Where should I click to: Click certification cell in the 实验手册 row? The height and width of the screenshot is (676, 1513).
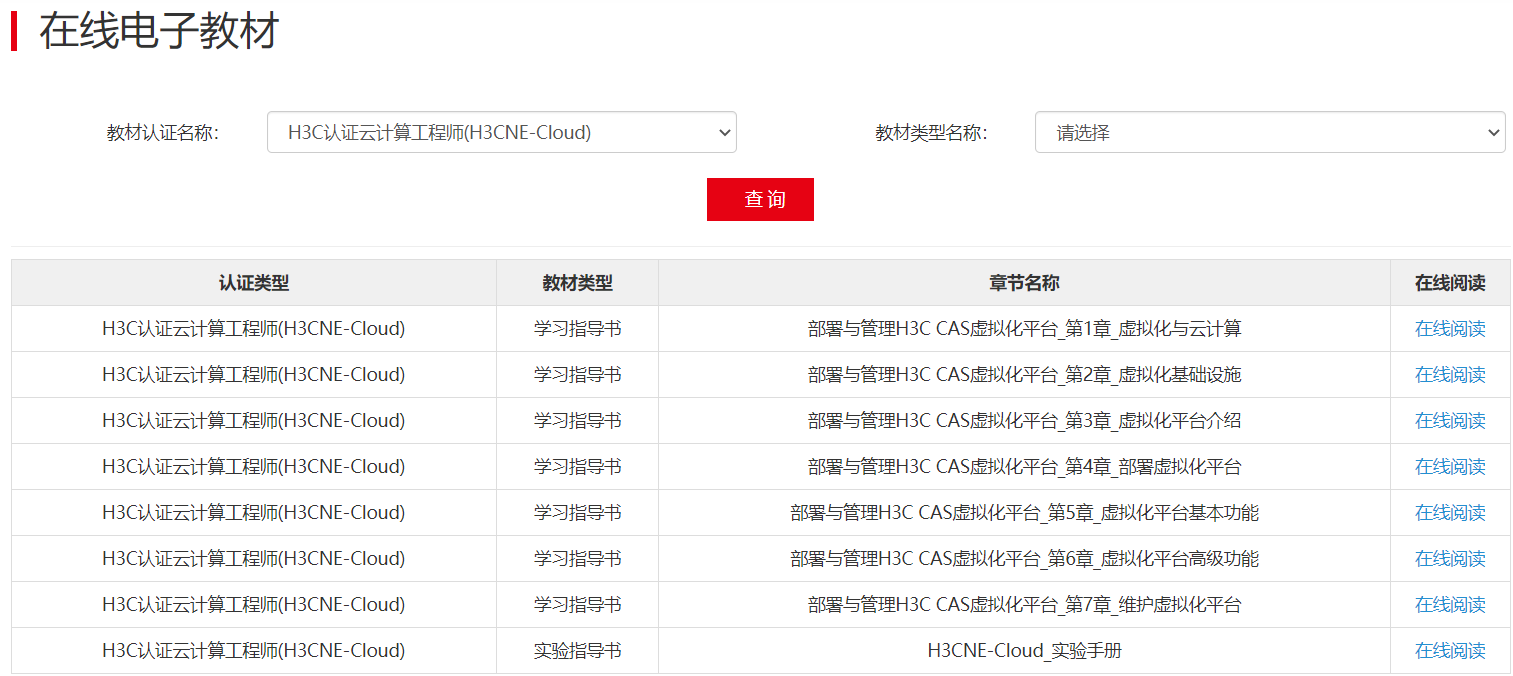[x=254, y=650]
